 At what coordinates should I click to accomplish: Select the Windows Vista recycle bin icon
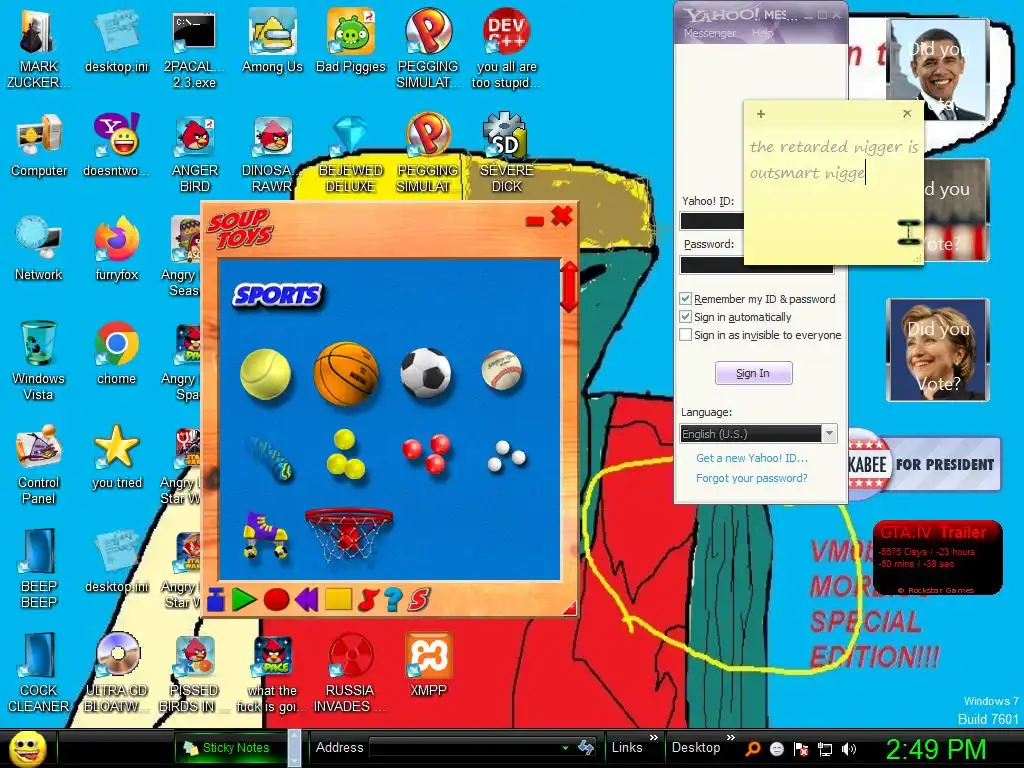pyautogui.click(x=38, y=361)
